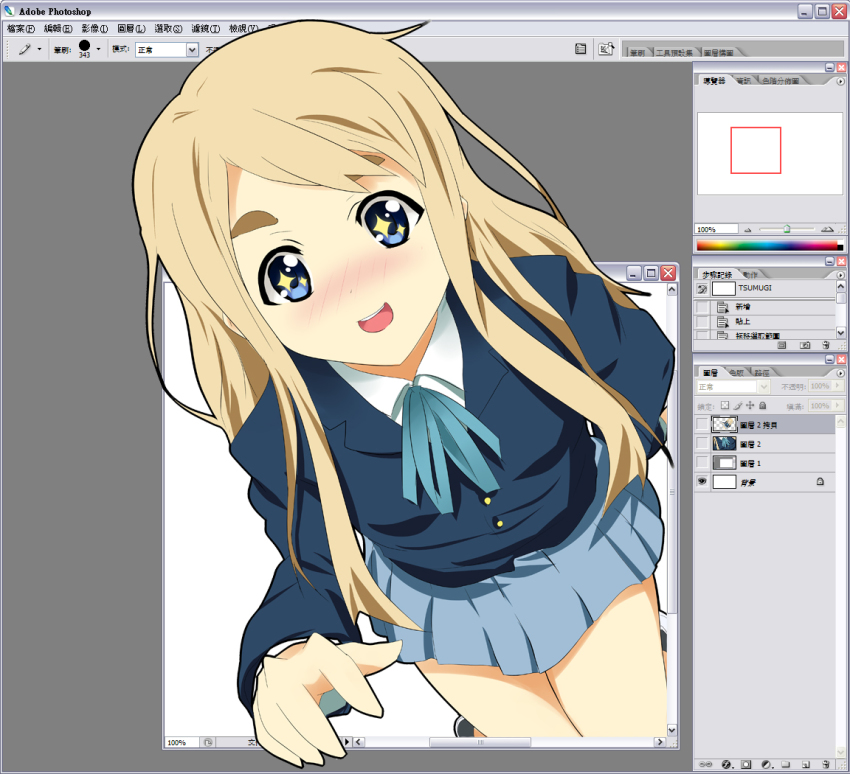Create a new layer with bottom icon
The width and height of the screenshot is (850, 774).
pos(806,764)
